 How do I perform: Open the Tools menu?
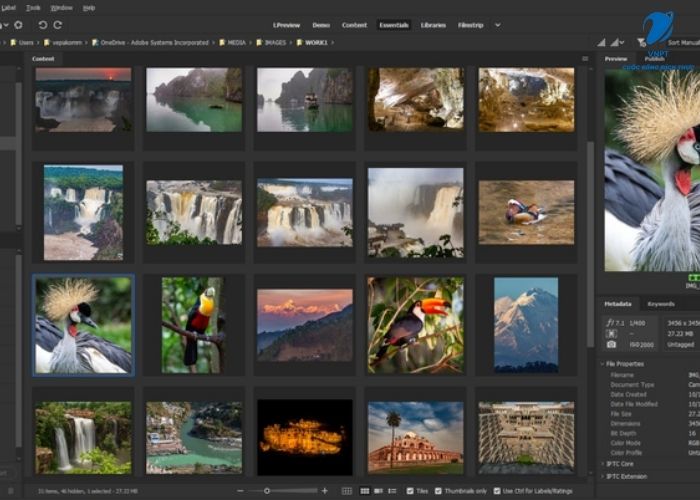pyautogui.click(x=33, y=8)
